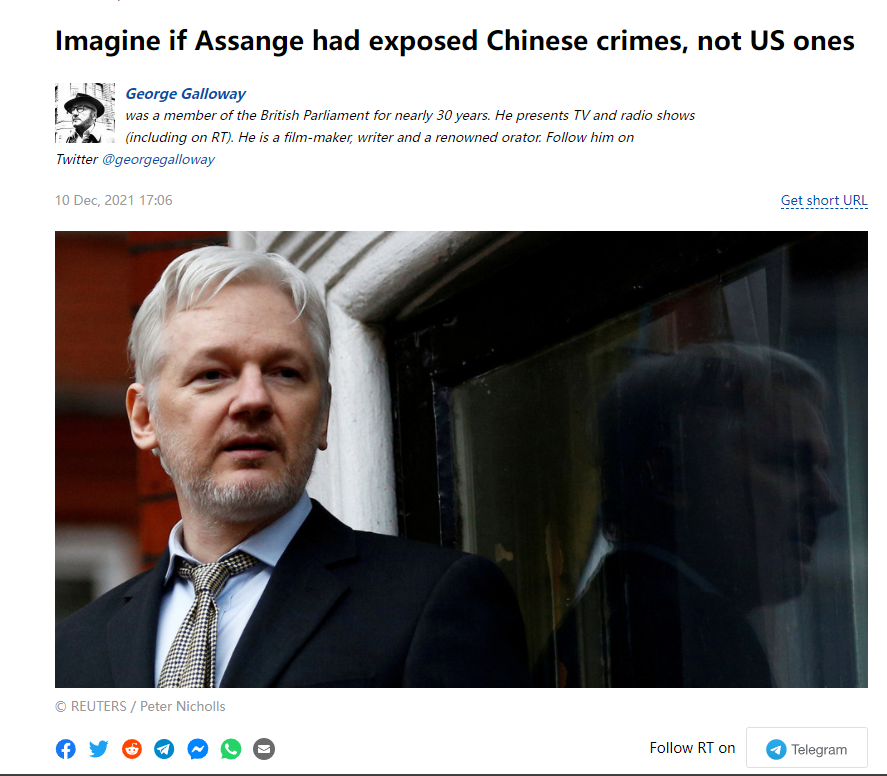Share article on WhatsApp

point(231,749)
